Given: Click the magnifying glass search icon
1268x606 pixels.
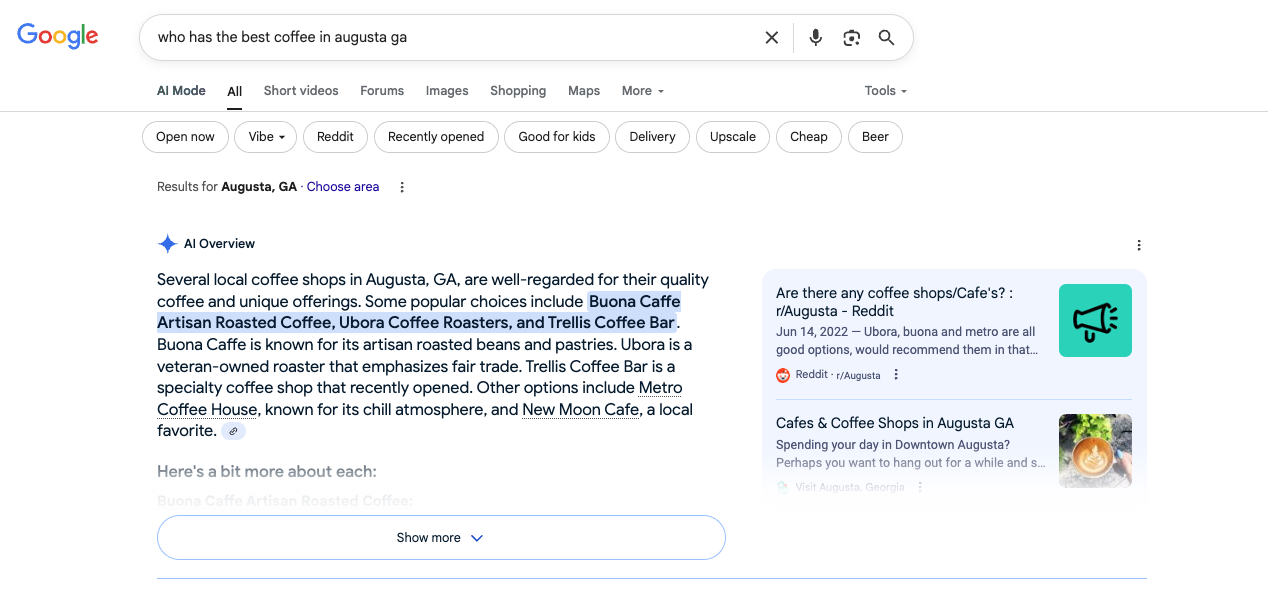Looking at the screenshot, I should pyautogui.click(x=887, y=37).
